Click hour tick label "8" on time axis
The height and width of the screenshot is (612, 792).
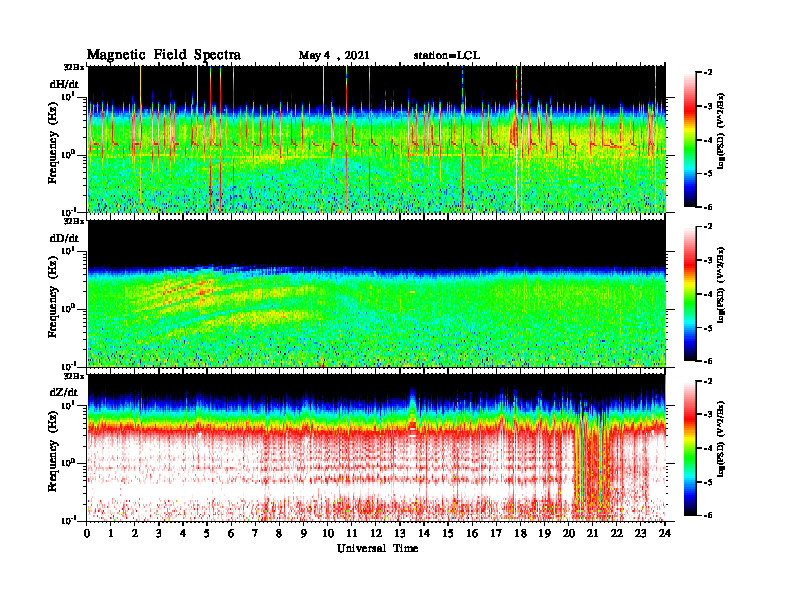279,534
